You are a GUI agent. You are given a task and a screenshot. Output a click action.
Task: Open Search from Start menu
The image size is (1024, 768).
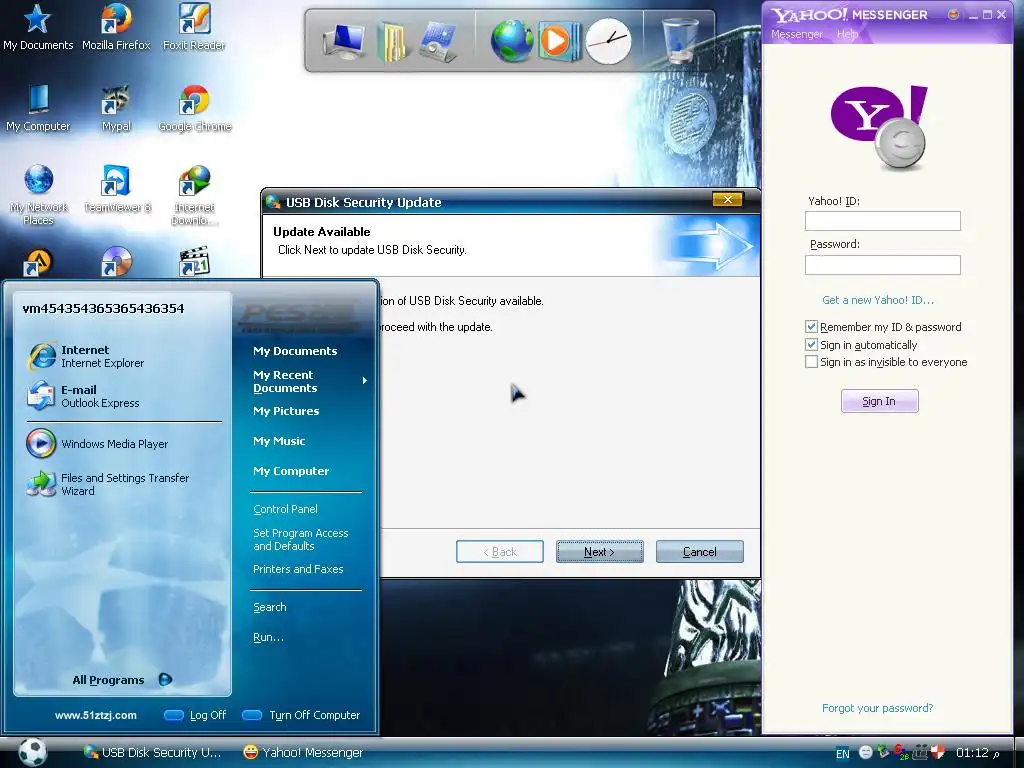[x=270, y=607]
